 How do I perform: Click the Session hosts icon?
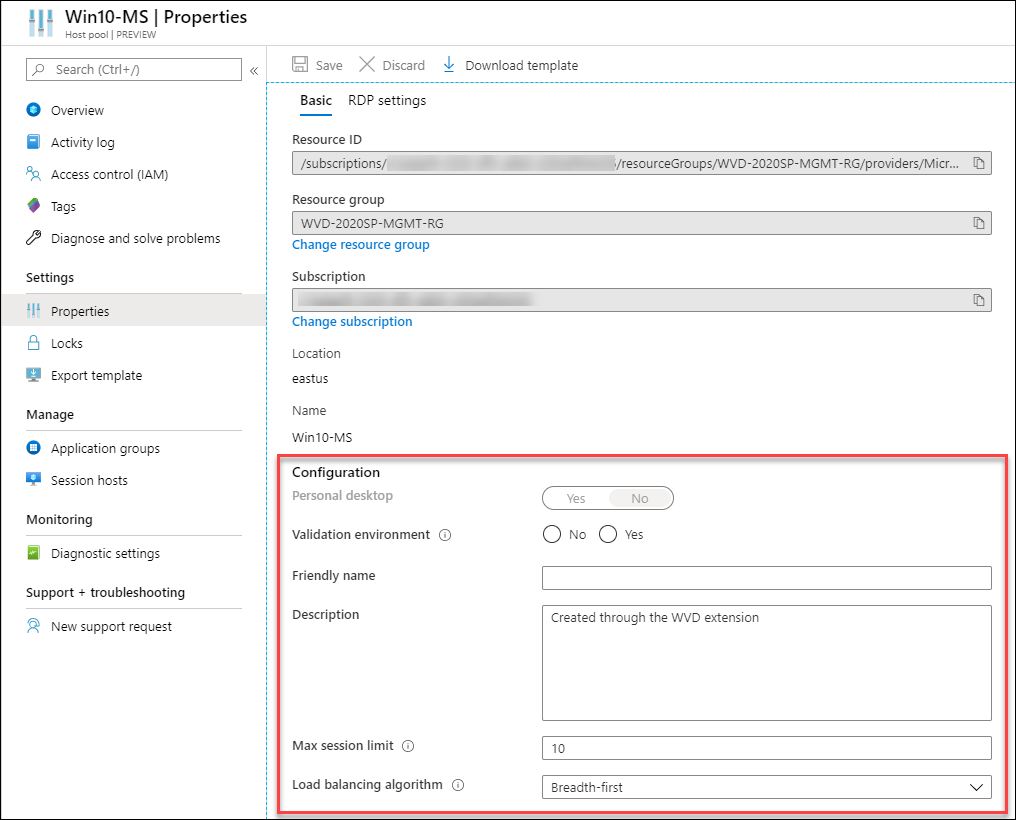tap(34, 479)
